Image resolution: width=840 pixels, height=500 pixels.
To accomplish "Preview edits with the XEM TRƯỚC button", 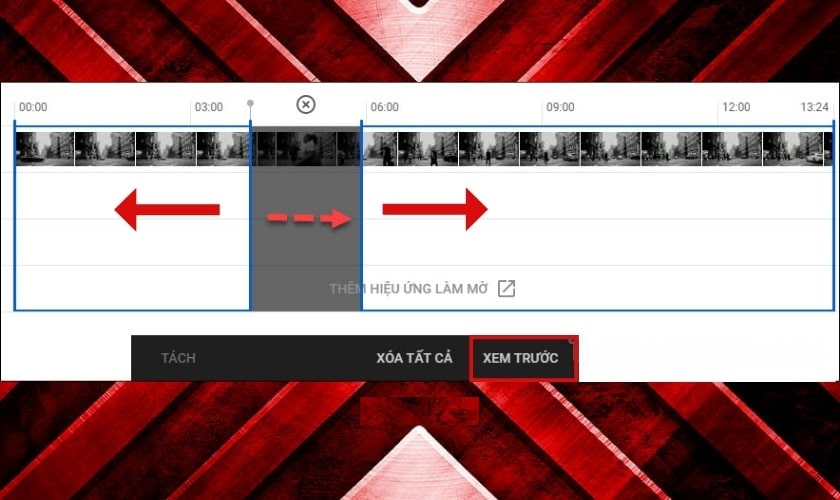I will [x=523, y=358].
